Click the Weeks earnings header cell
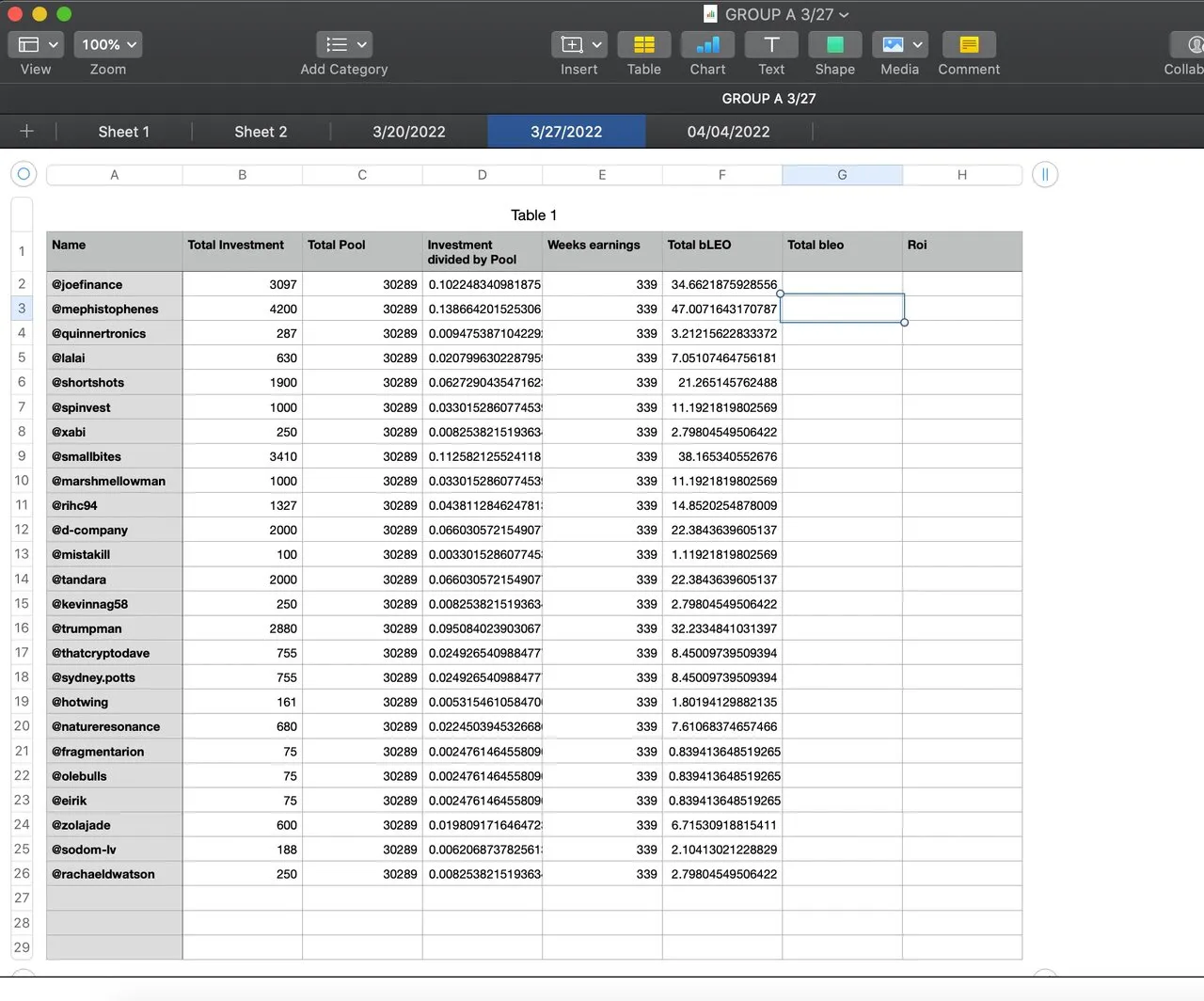The width and height of the screenshot is (1204, 1001). pyautogui.click(x=602, y=252)
